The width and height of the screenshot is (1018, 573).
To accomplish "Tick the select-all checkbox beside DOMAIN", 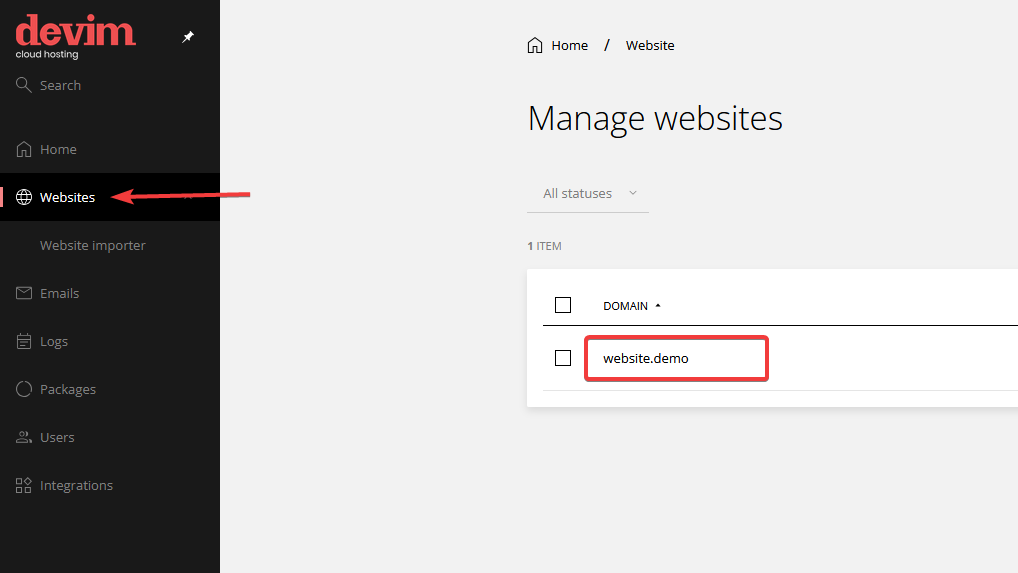I will [563, 305].
